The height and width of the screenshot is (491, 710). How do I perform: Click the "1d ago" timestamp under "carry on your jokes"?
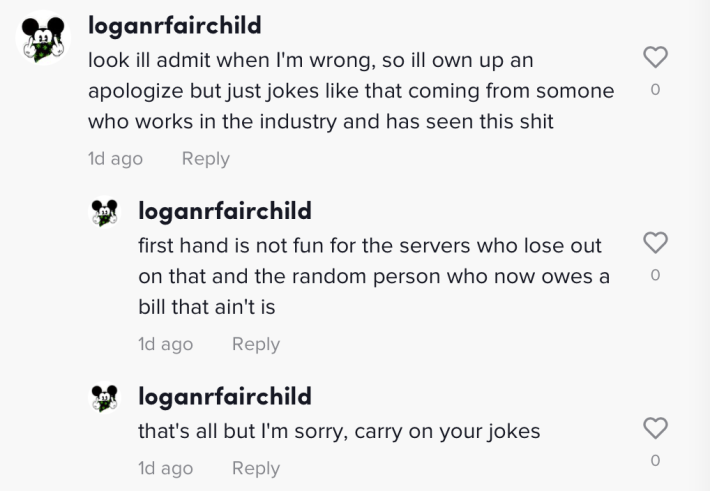coord(165,467)
